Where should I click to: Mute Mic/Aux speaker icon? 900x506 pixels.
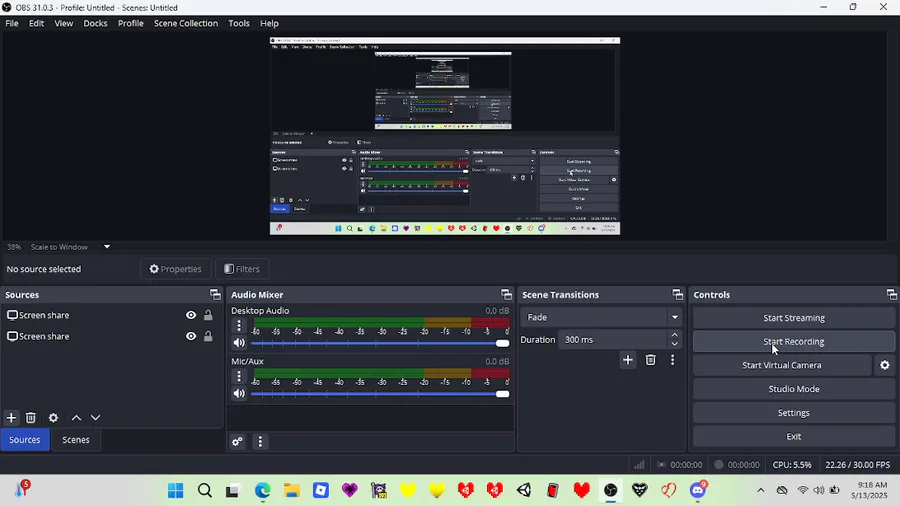239,394
